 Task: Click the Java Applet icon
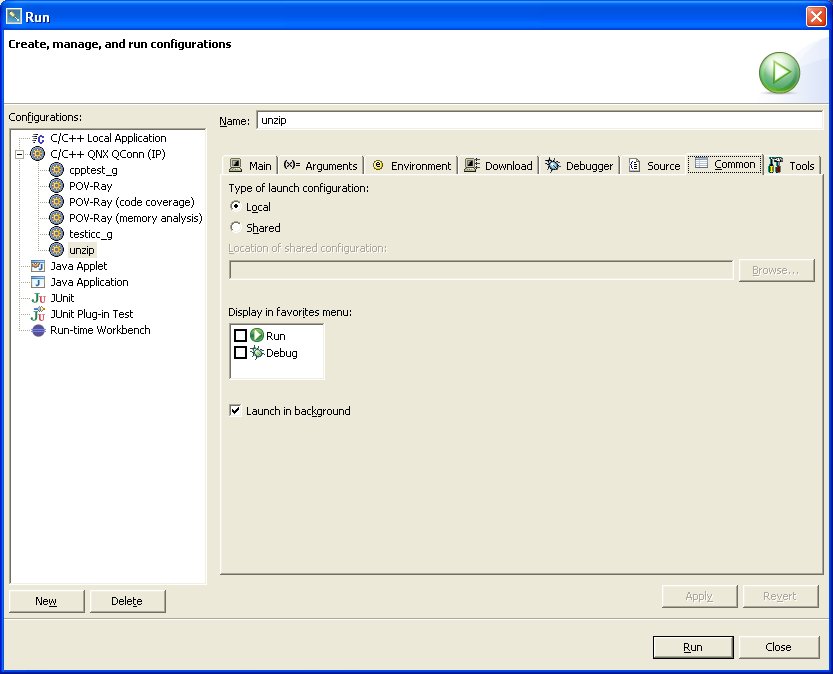38,266
